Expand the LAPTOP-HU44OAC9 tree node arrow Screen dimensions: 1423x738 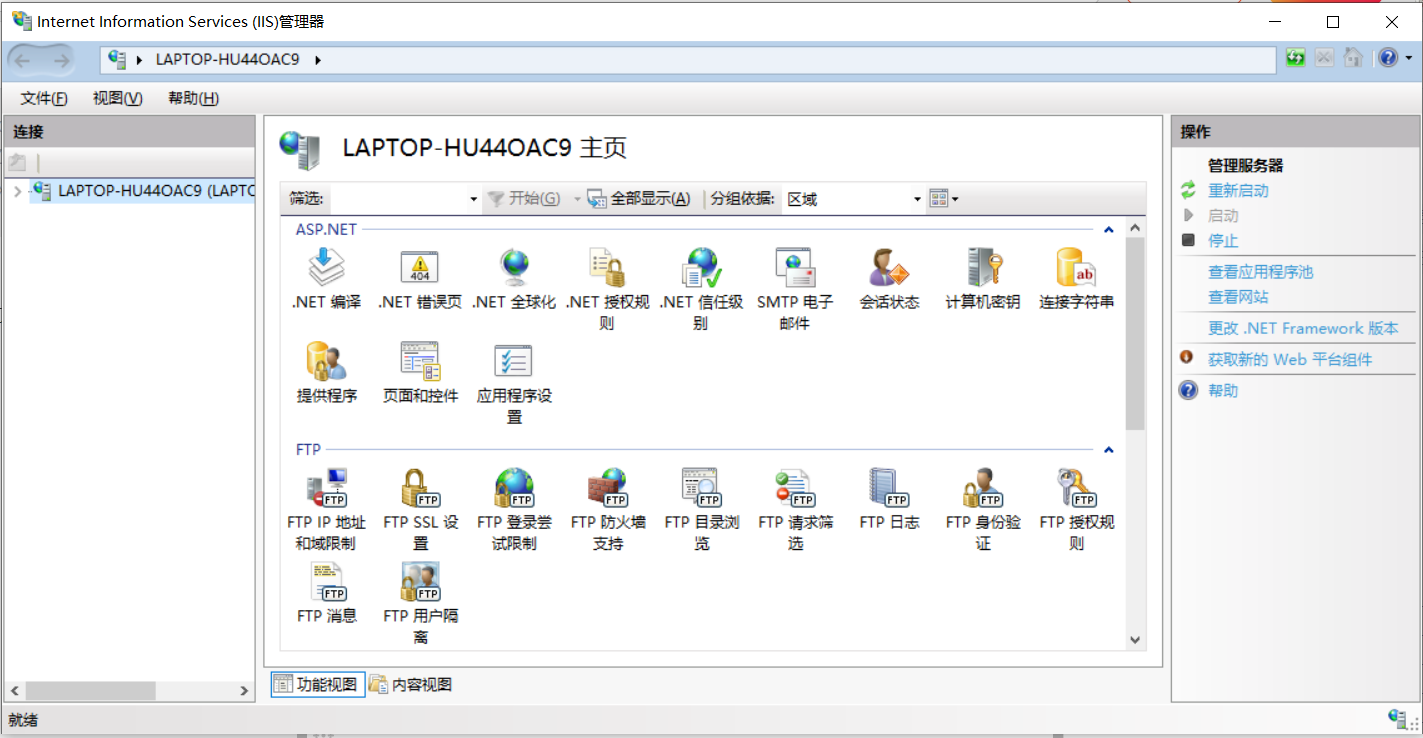(17, 191)
